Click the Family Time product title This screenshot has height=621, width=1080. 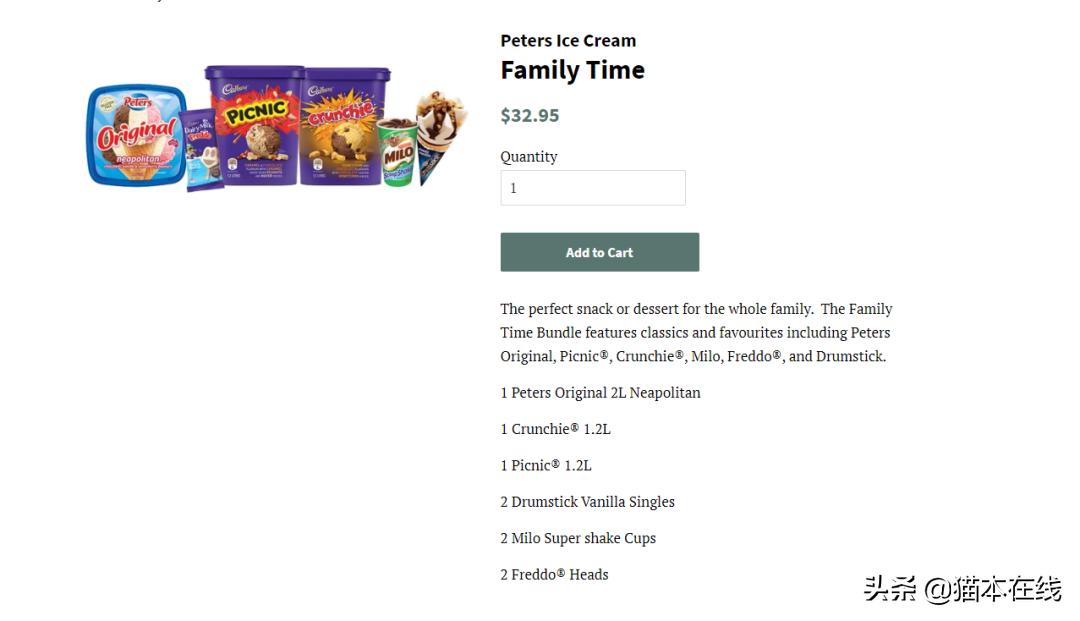572,70
